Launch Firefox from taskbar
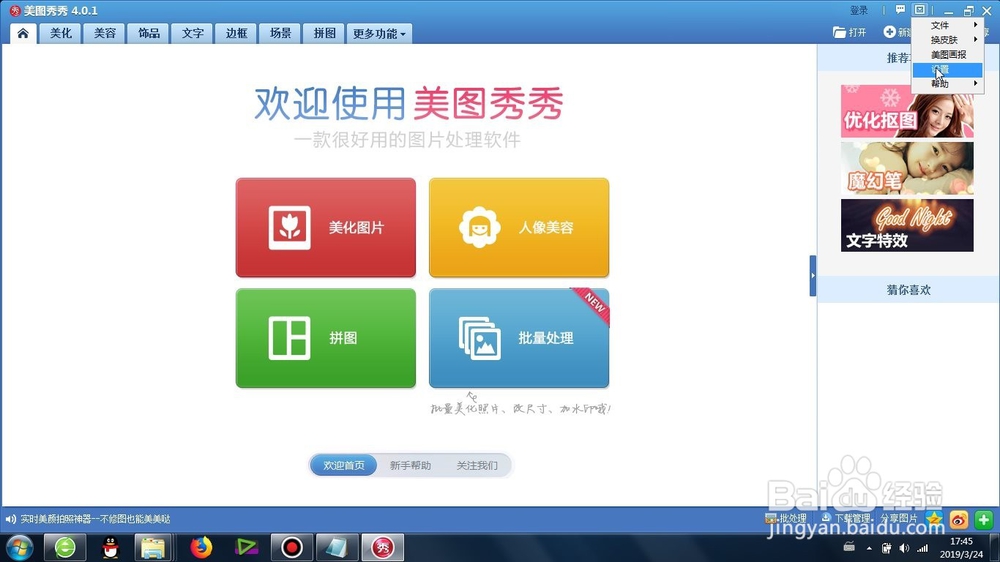This screenshot has height=562, width=1000. pyautogui.click(x=201, y=547)
